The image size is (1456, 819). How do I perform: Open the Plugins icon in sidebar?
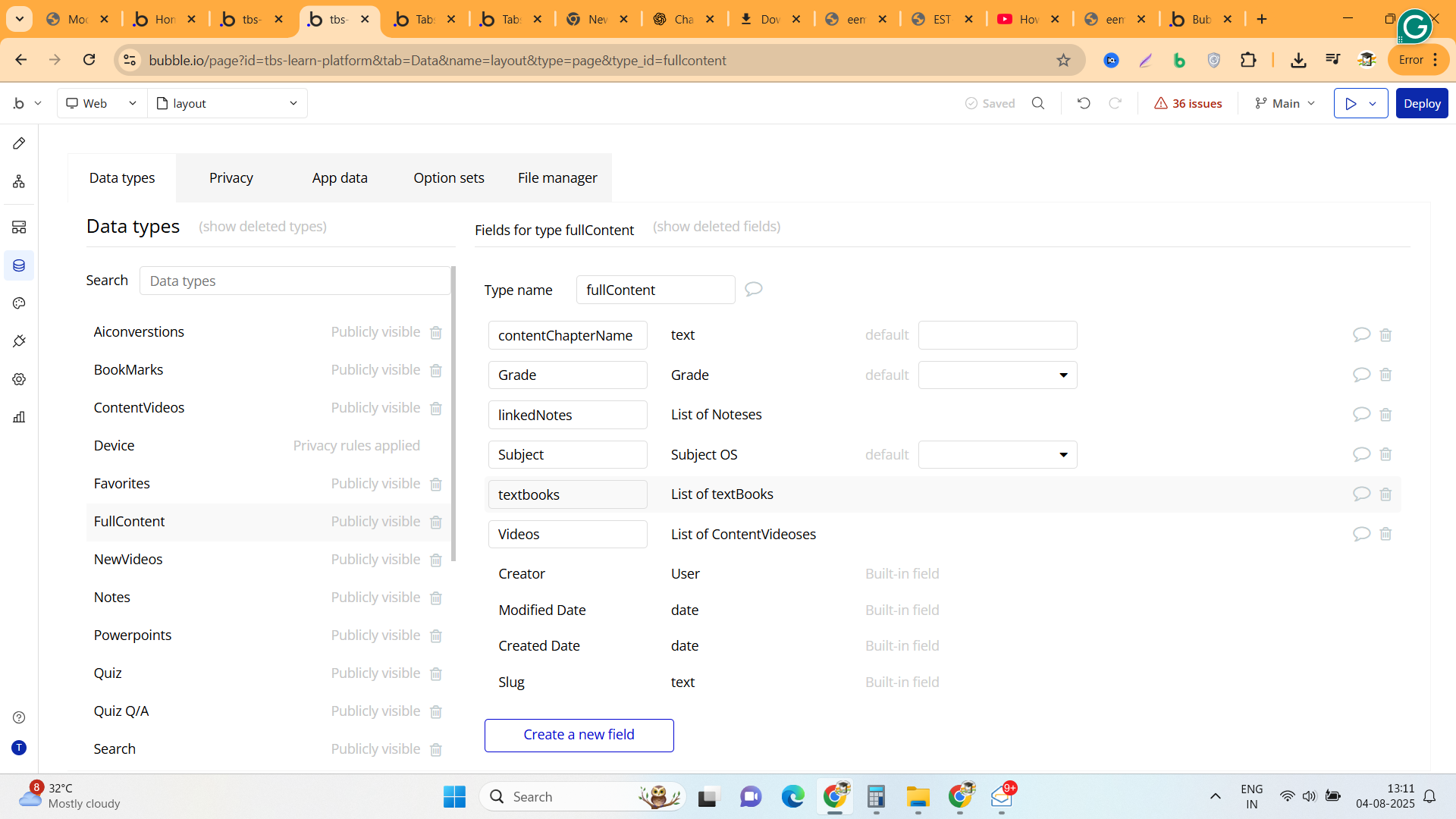click(19, 341)
